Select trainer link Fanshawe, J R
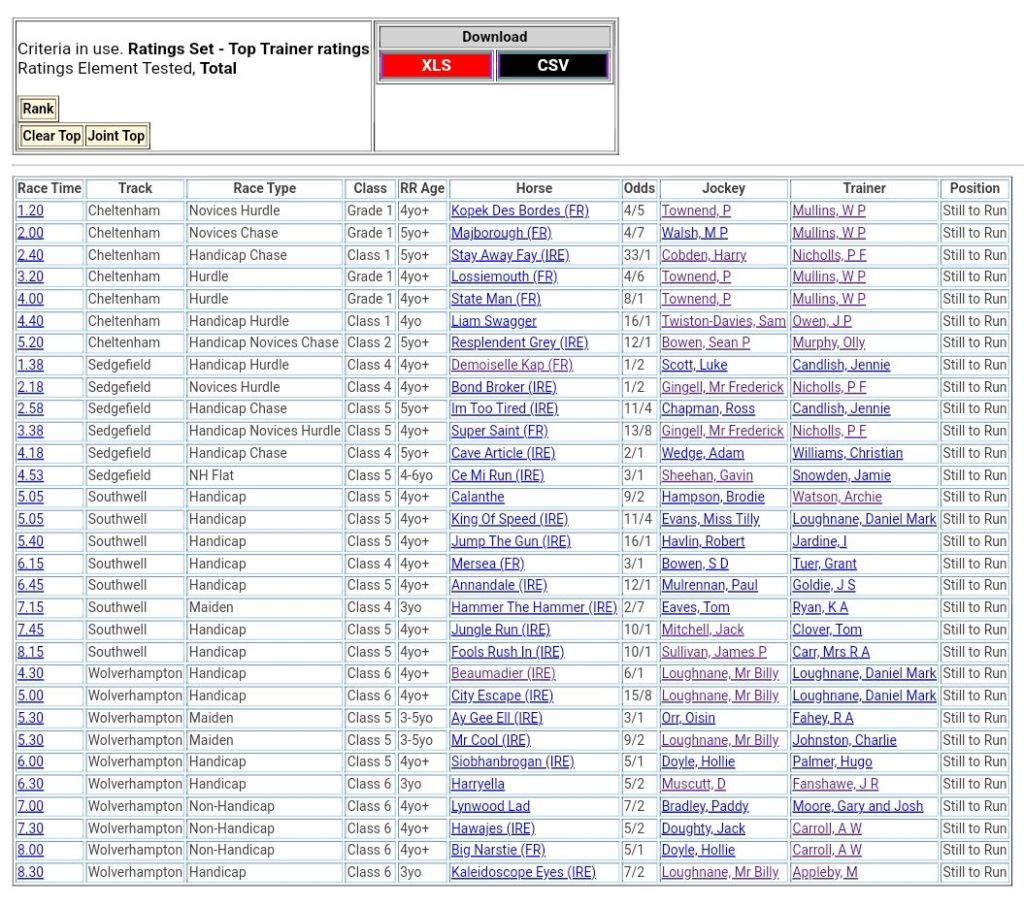The height and width of the screenshot is (906, 1024). [x=835, y=785]
